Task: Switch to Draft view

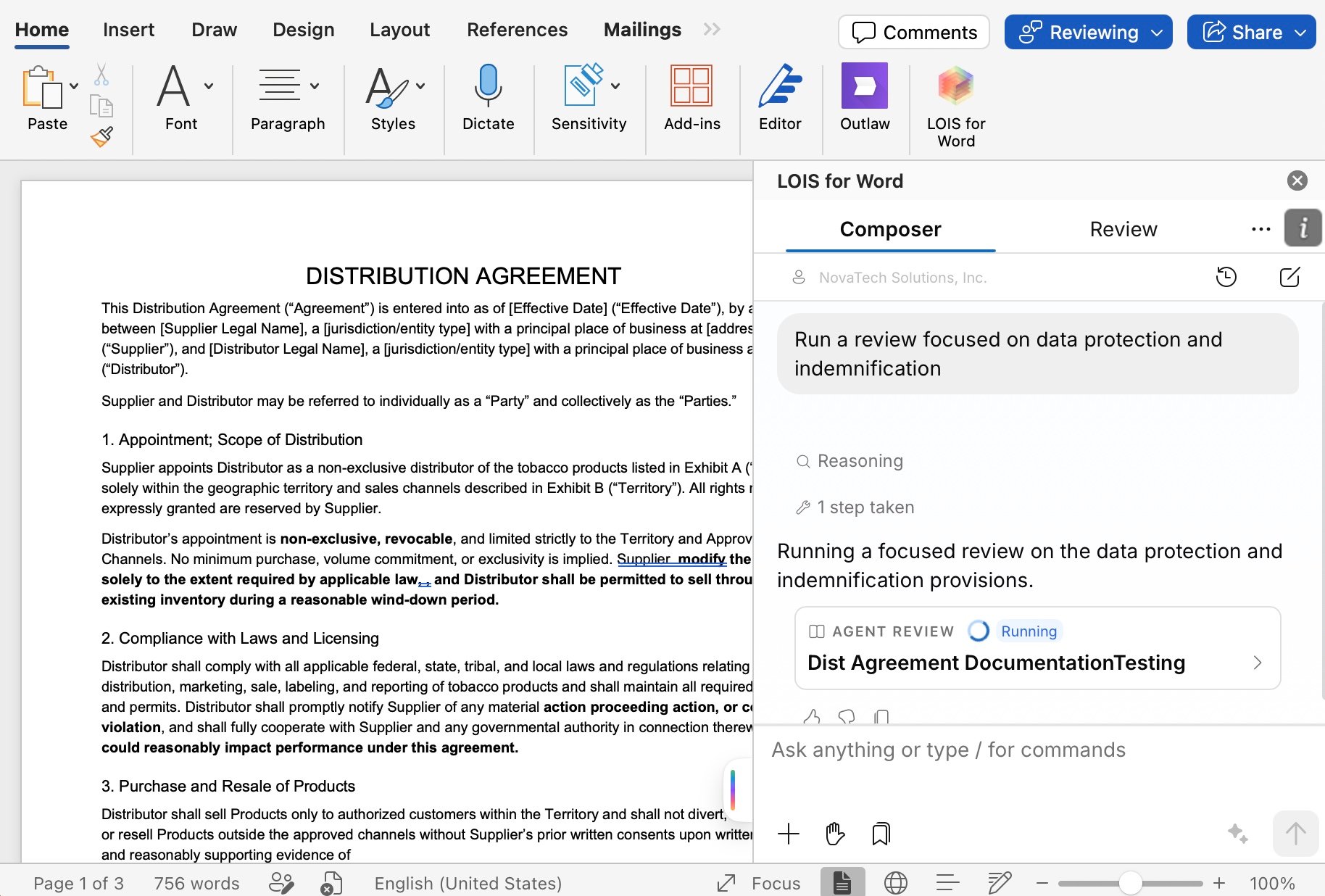Action: [x=1000, y=883]
